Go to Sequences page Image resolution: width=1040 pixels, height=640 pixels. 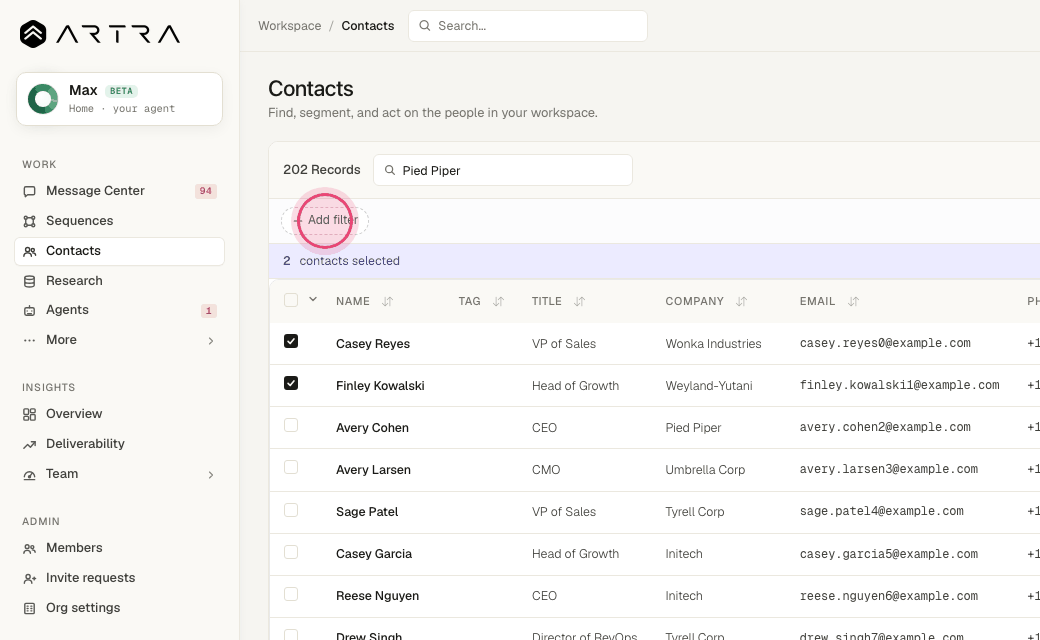[119, 221]
